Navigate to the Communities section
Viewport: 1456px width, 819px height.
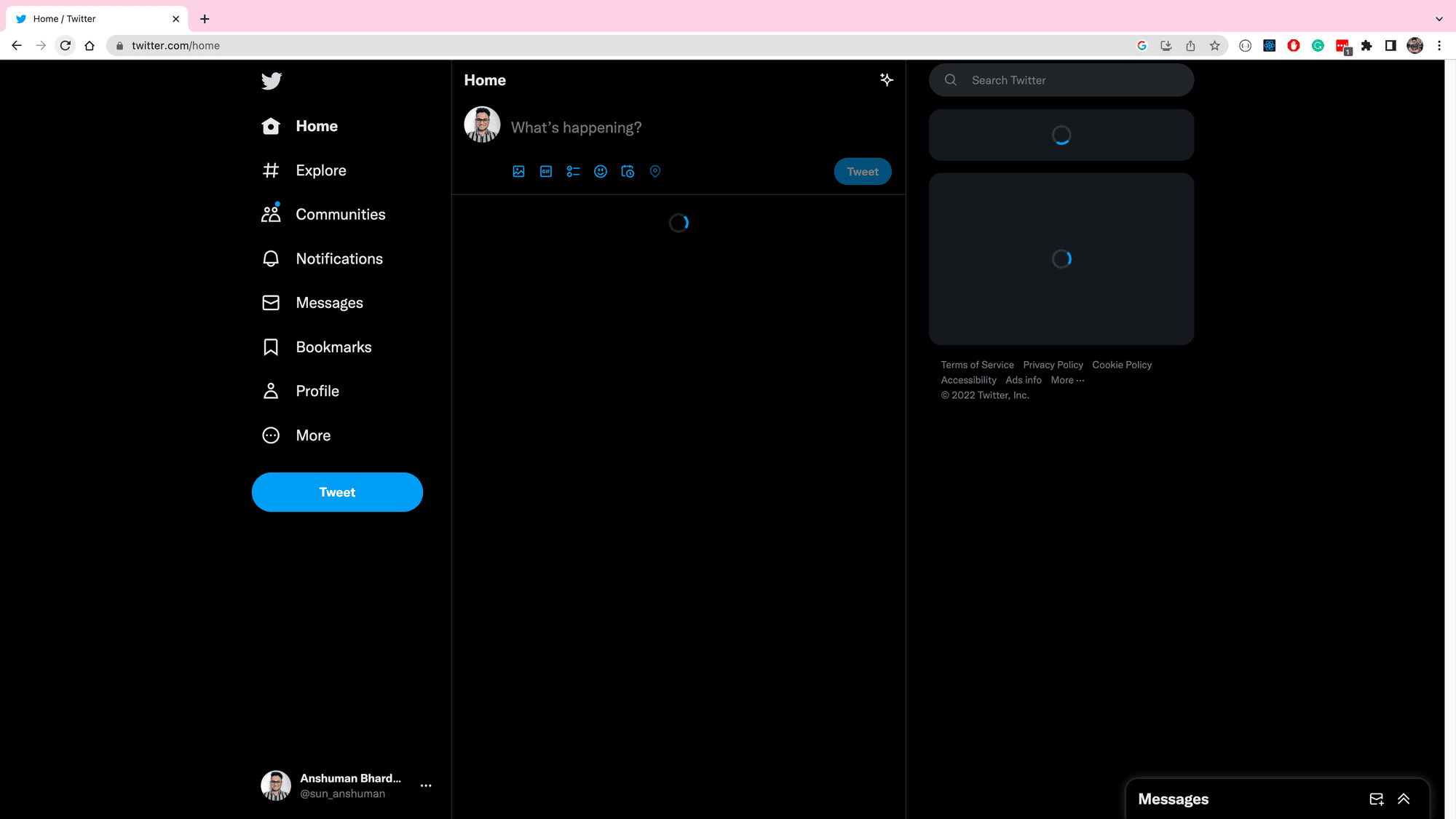tap(340, 214)
